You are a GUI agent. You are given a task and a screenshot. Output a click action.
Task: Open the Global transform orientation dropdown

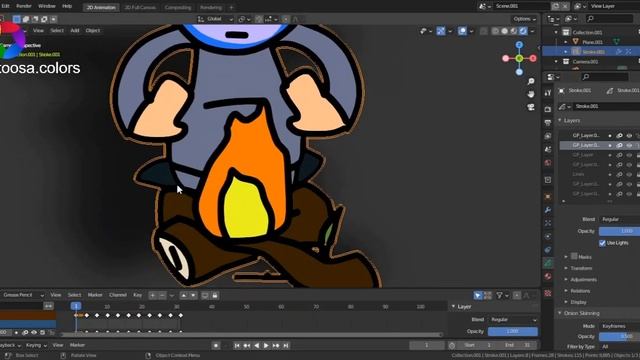(x=215, y=19)
